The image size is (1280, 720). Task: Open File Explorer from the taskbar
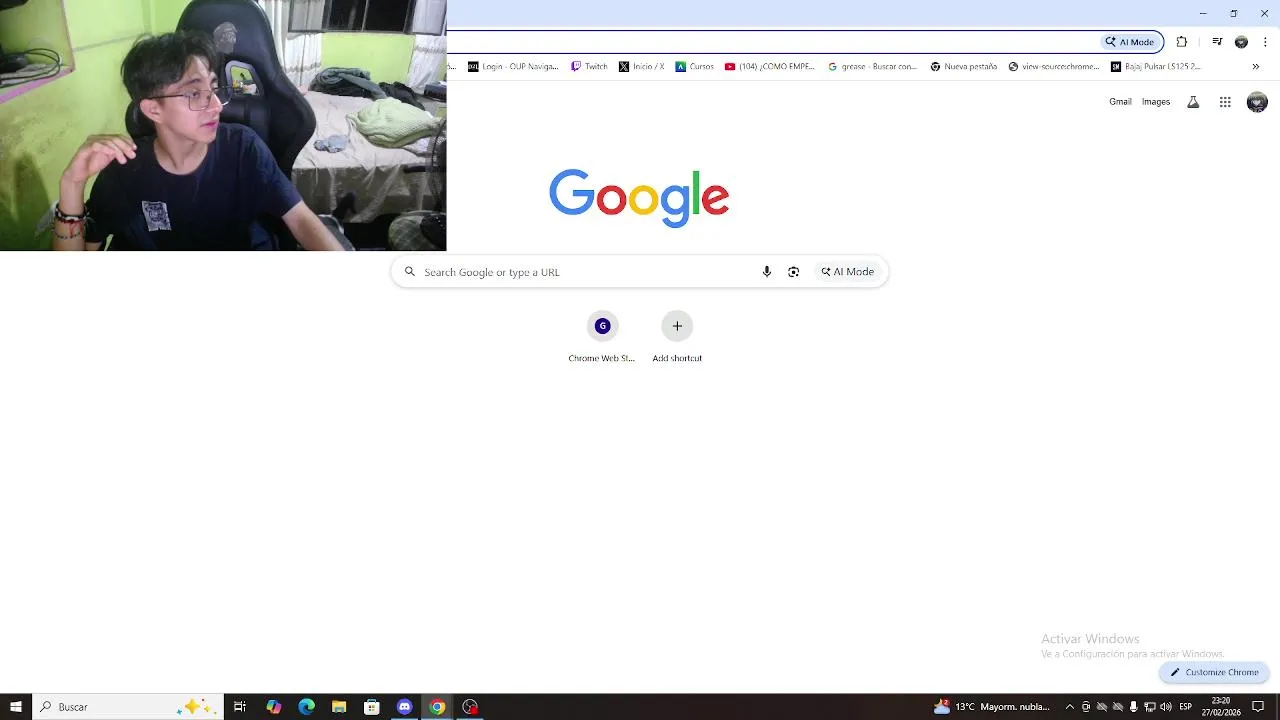tap(339, 707)
